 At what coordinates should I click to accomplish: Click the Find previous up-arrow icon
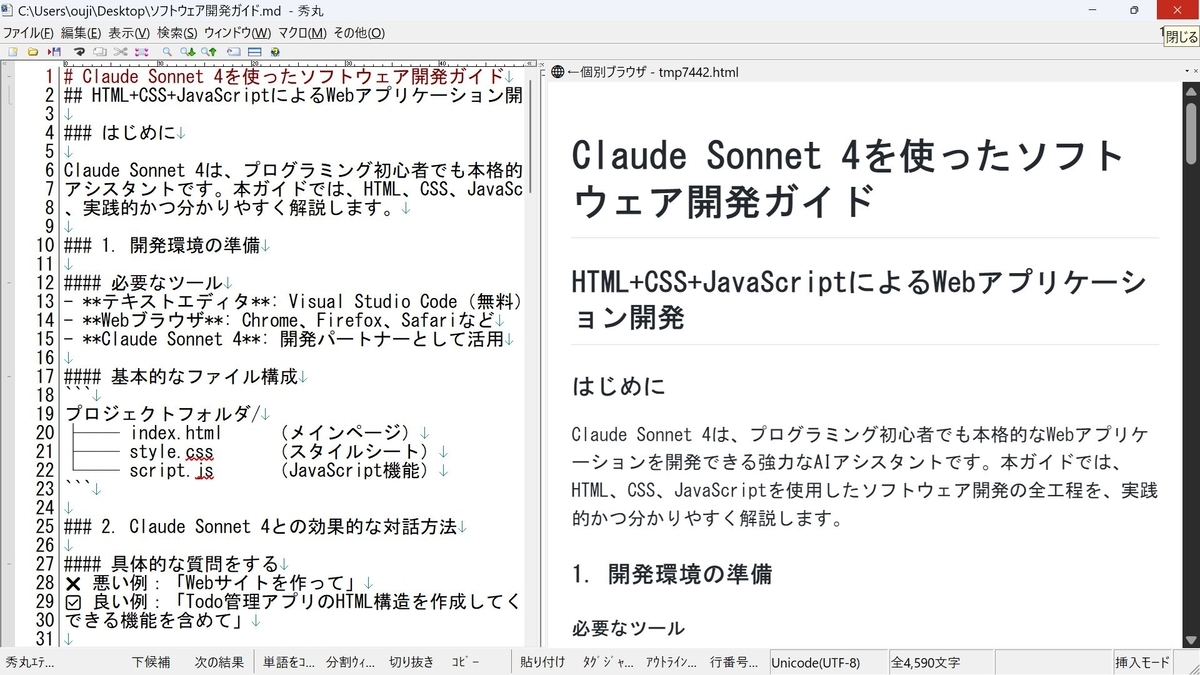point(208,51)
